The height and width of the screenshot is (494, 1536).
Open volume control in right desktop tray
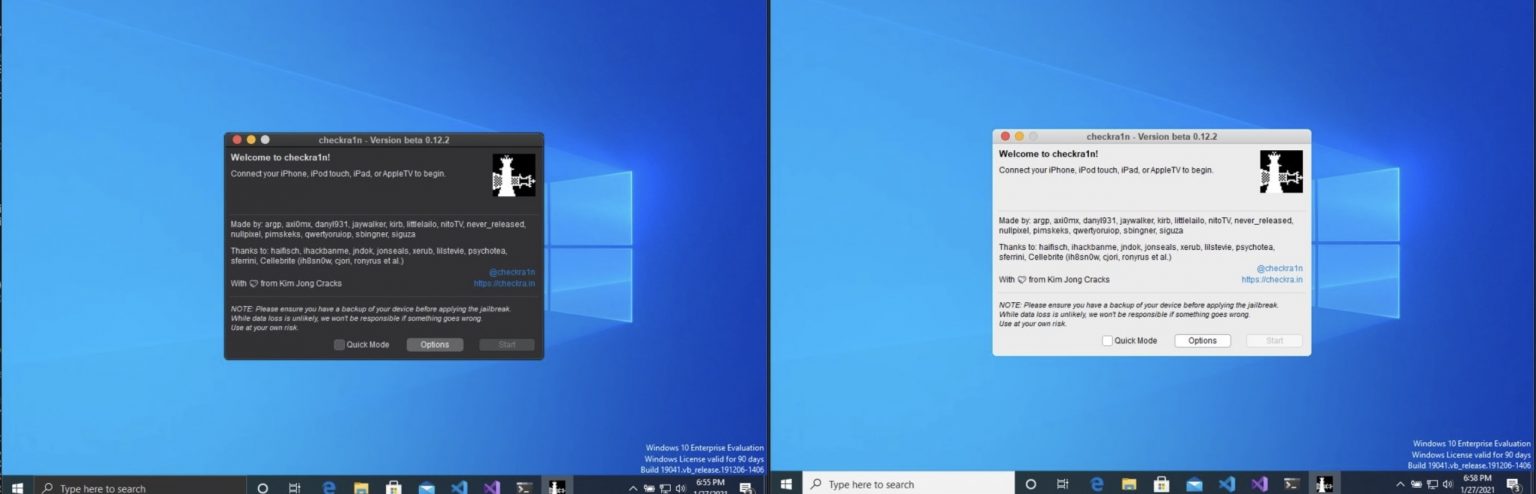pyautogui.click(x=1447, y=484)
